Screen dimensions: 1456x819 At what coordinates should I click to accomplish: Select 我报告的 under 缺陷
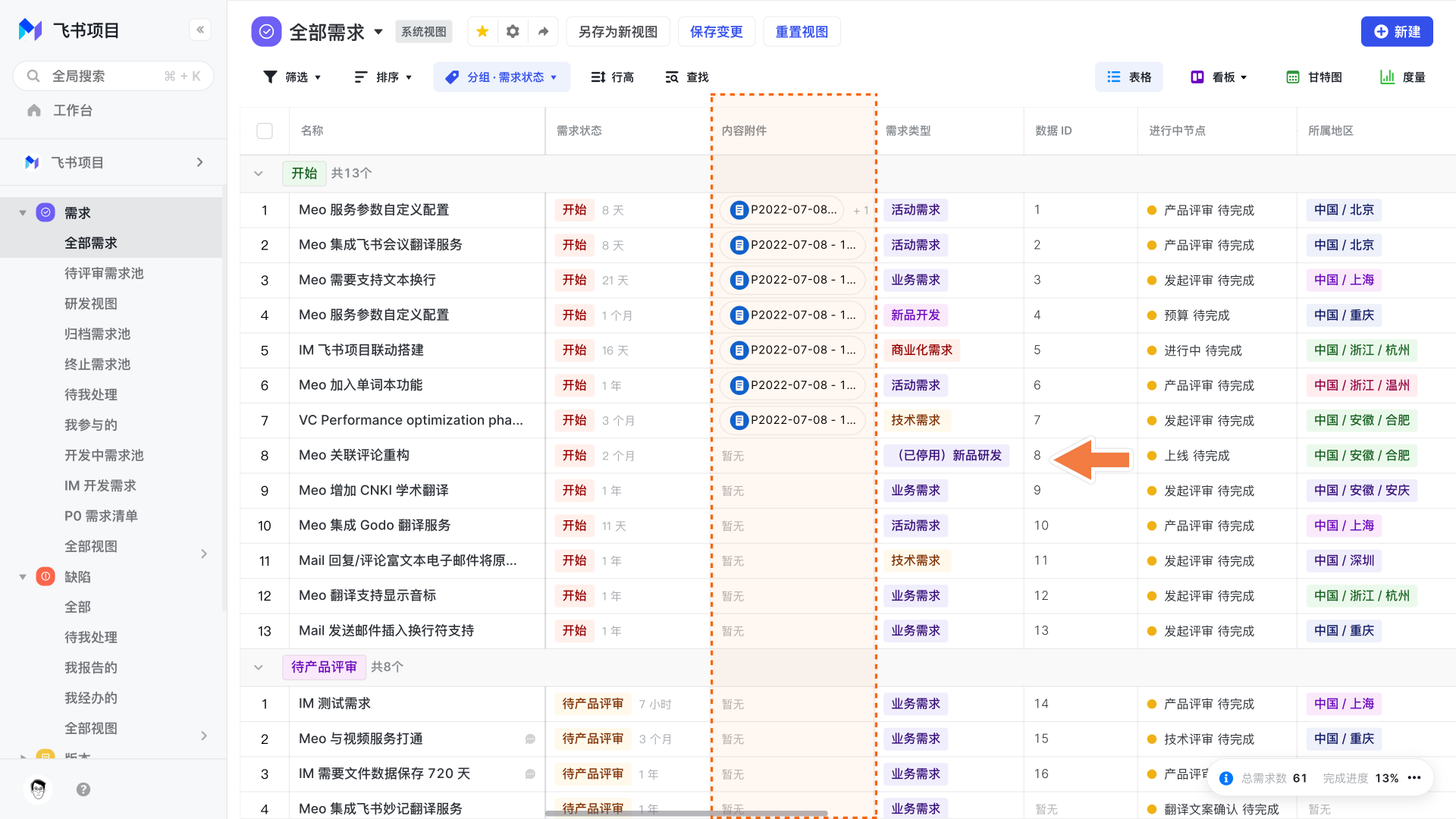coord(91,667)
